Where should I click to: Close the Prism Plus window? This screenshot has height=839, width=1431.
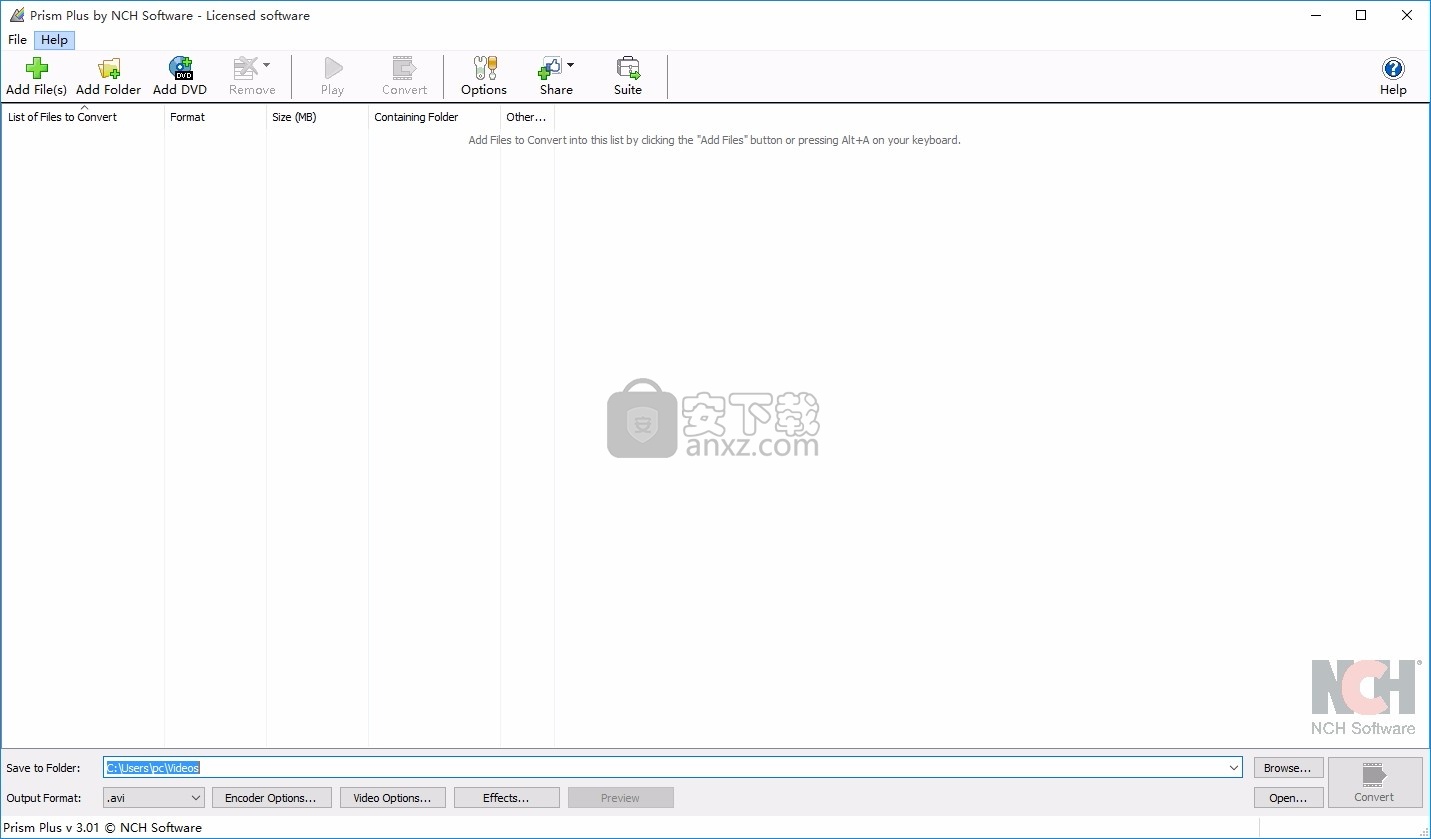click(x=1407, y=15)
